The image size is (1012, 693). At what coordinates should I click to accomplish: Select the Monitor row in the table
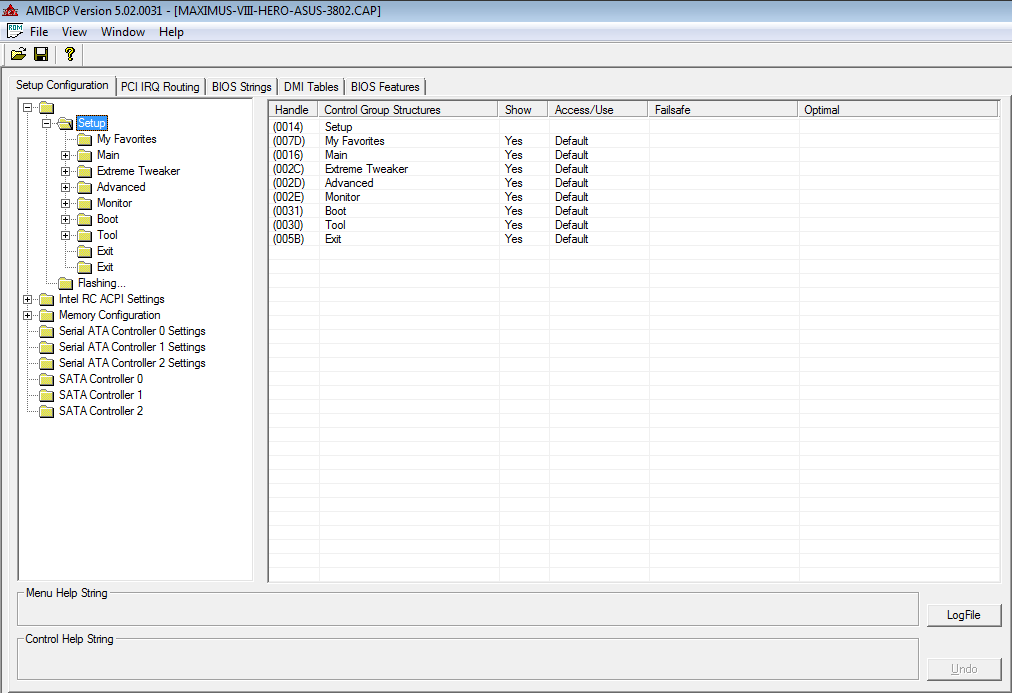pyautogui.click(x=342, y=197)
